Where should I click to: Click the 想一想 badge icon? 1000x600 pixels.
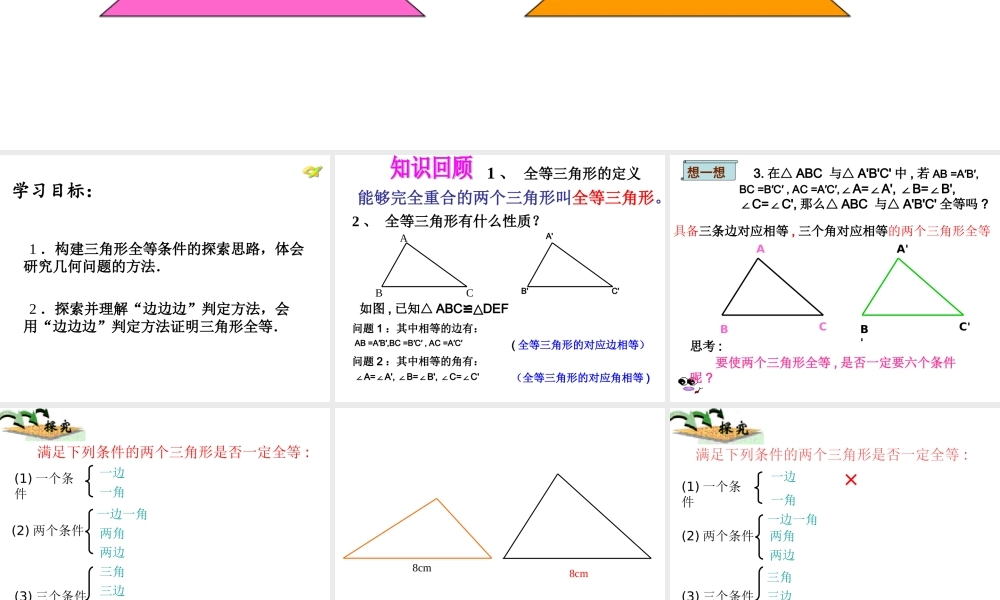[x=709, y=171]
